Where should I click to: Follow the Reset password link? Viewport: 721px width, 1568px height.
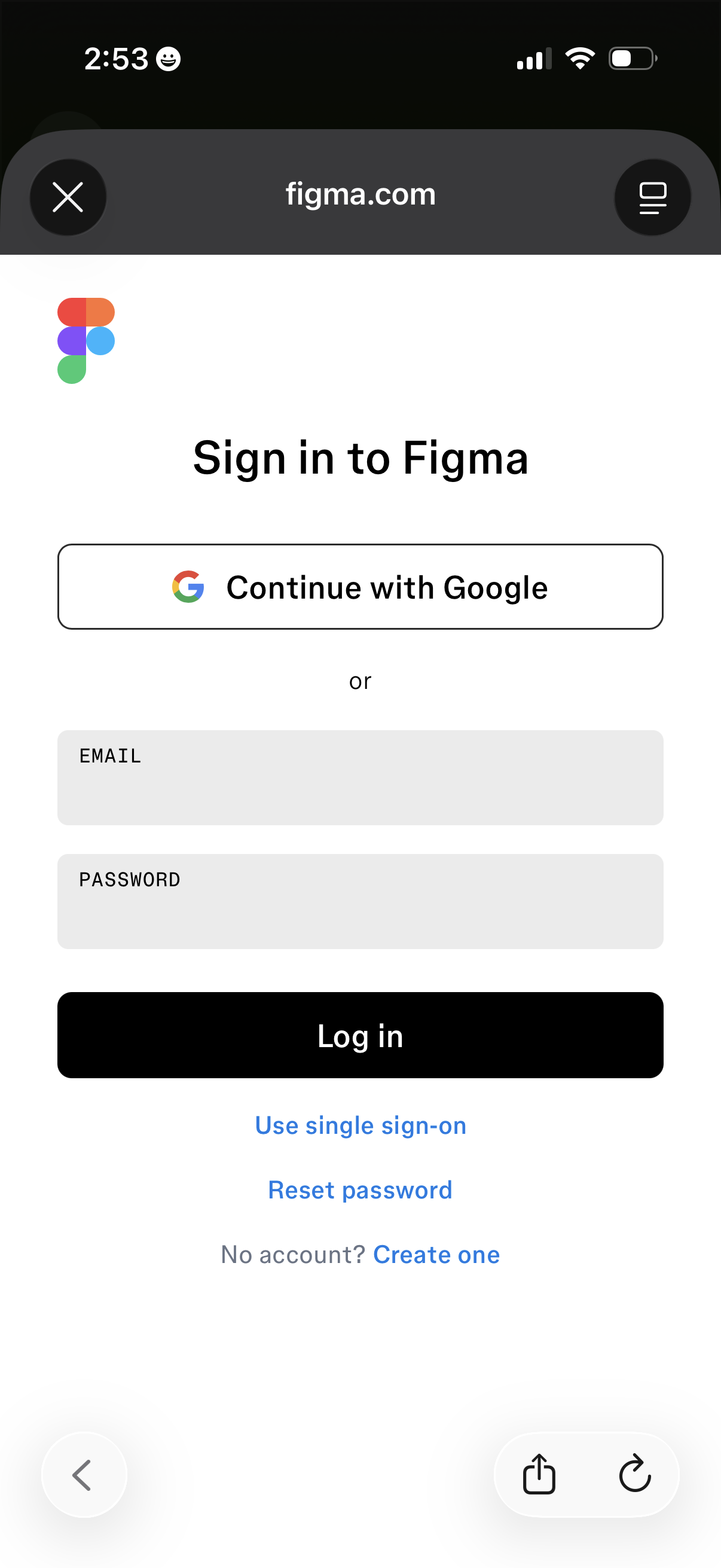pos(360,1190)
